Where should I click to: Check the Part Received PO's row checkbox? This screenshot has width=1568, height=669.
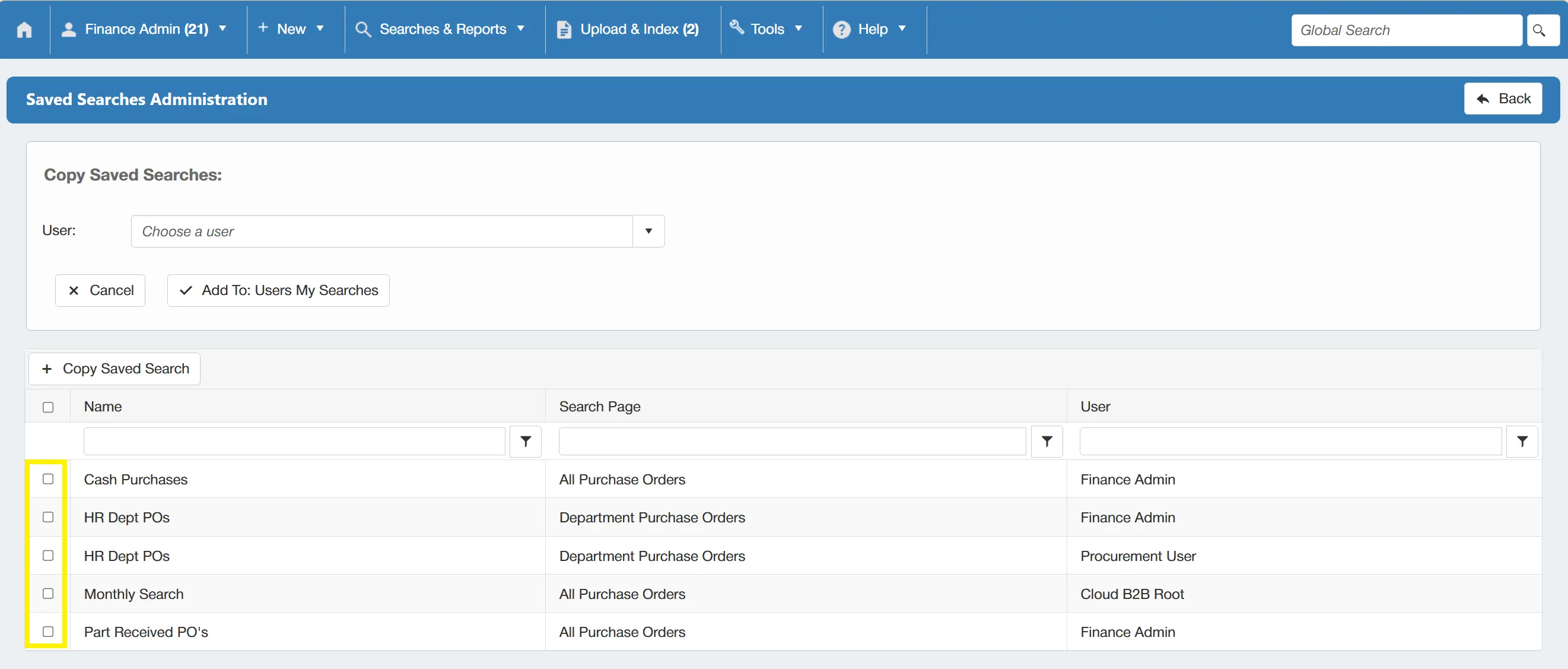[x=48, y=631]
